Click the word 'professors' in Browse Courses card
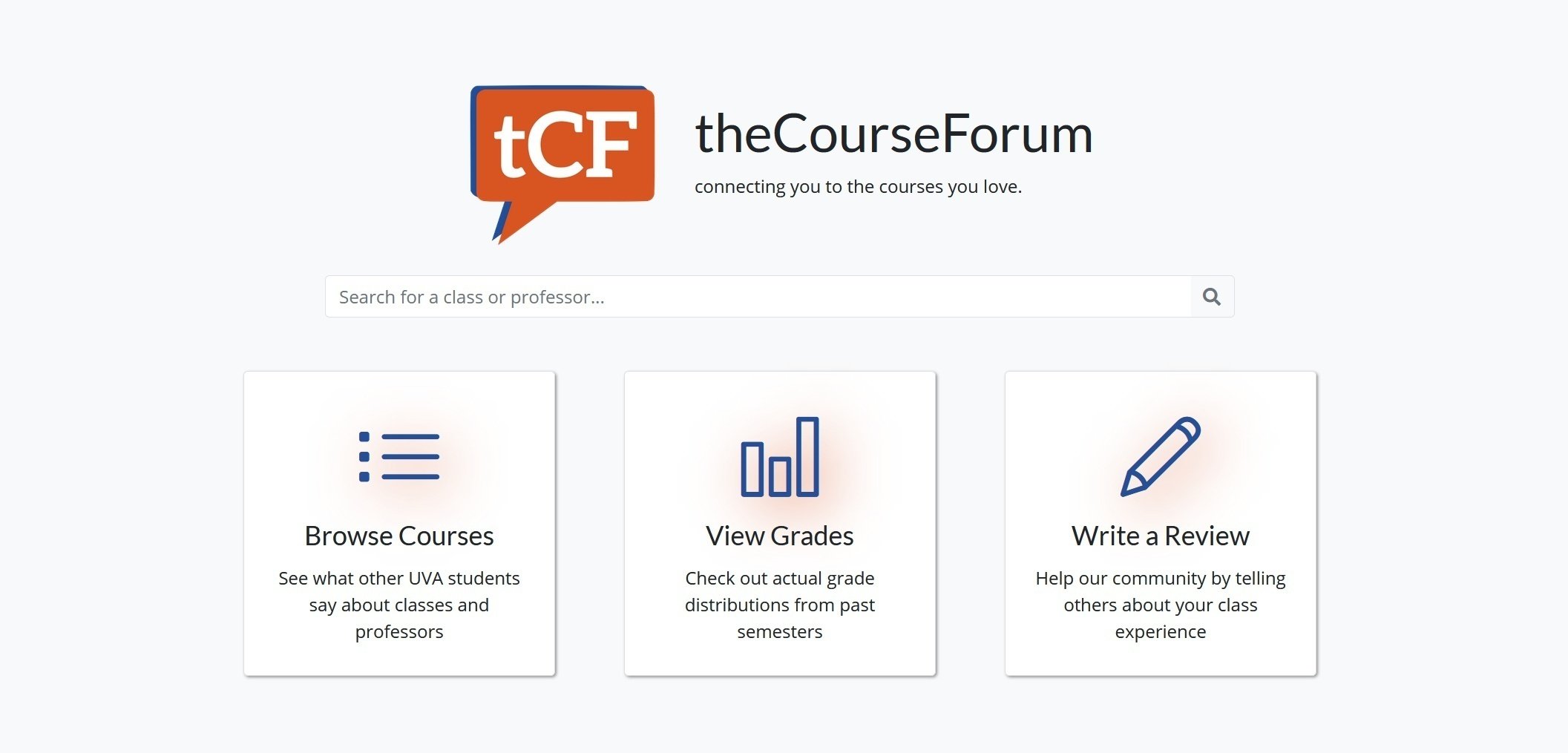Screen dimensions: 1568x753 coord(399,632)
